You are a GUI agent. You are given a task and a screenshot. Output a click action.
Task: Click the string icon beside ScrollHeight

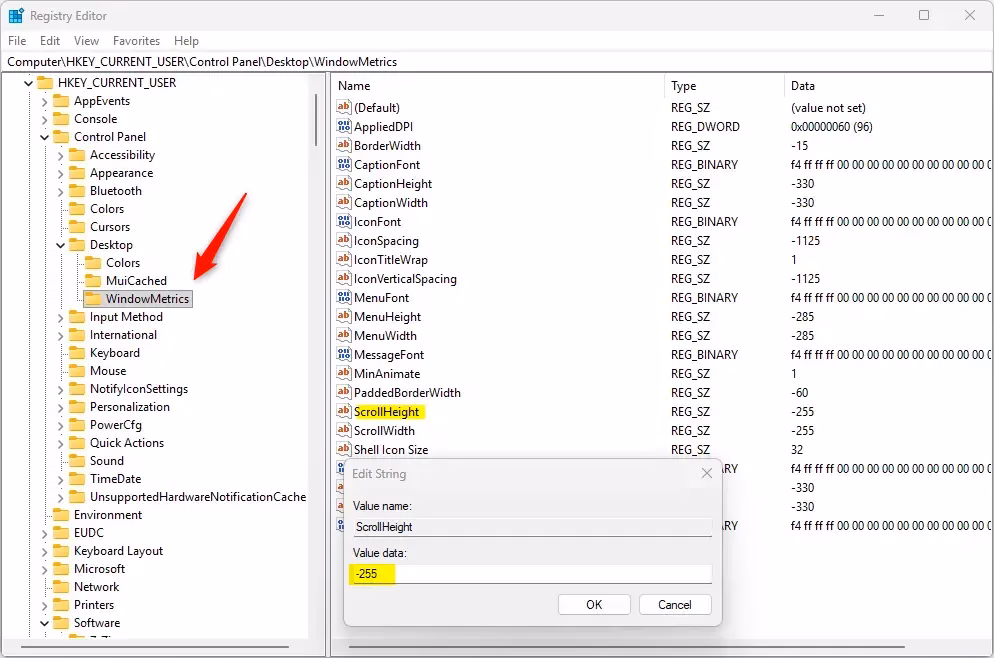click(x=345, y=411)
